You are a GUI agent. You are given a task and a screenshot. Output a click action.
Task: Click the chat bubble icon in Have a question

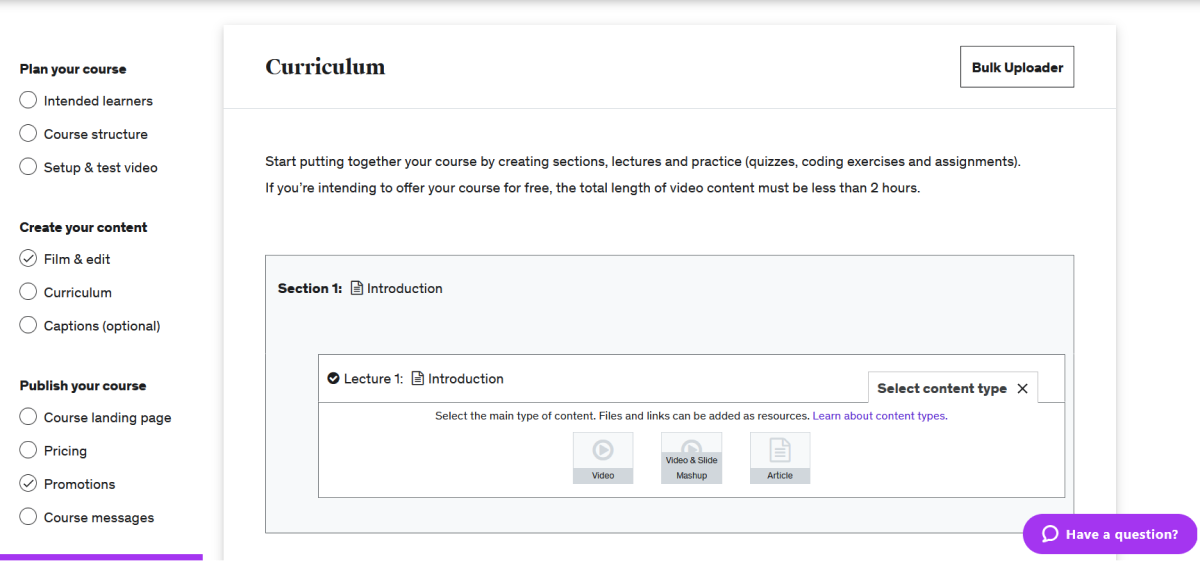pyautogui.click(x=1050, y=534)
